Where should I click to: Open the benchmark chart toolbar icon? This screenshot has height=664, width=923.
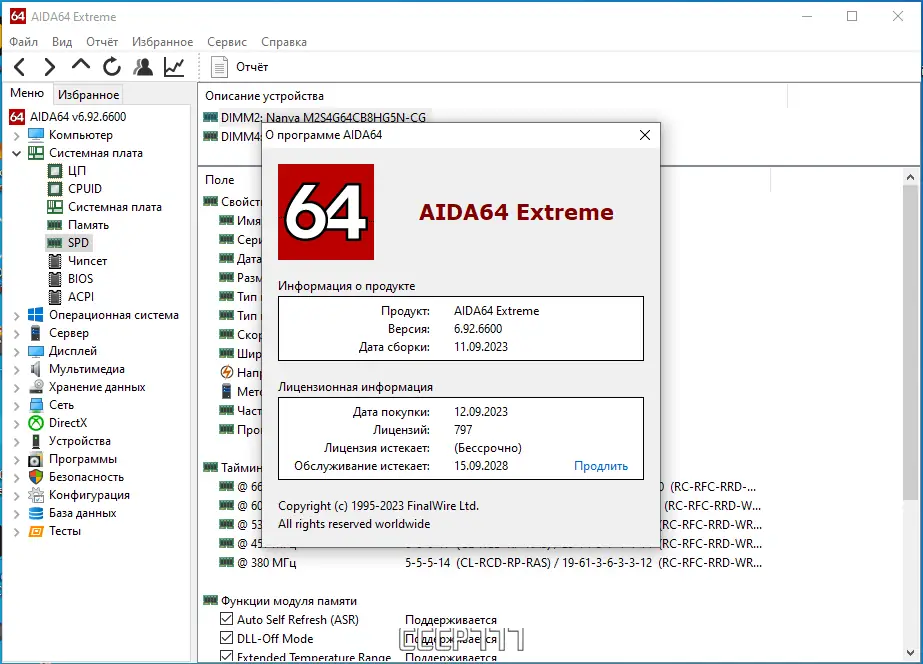pos(172,66)
